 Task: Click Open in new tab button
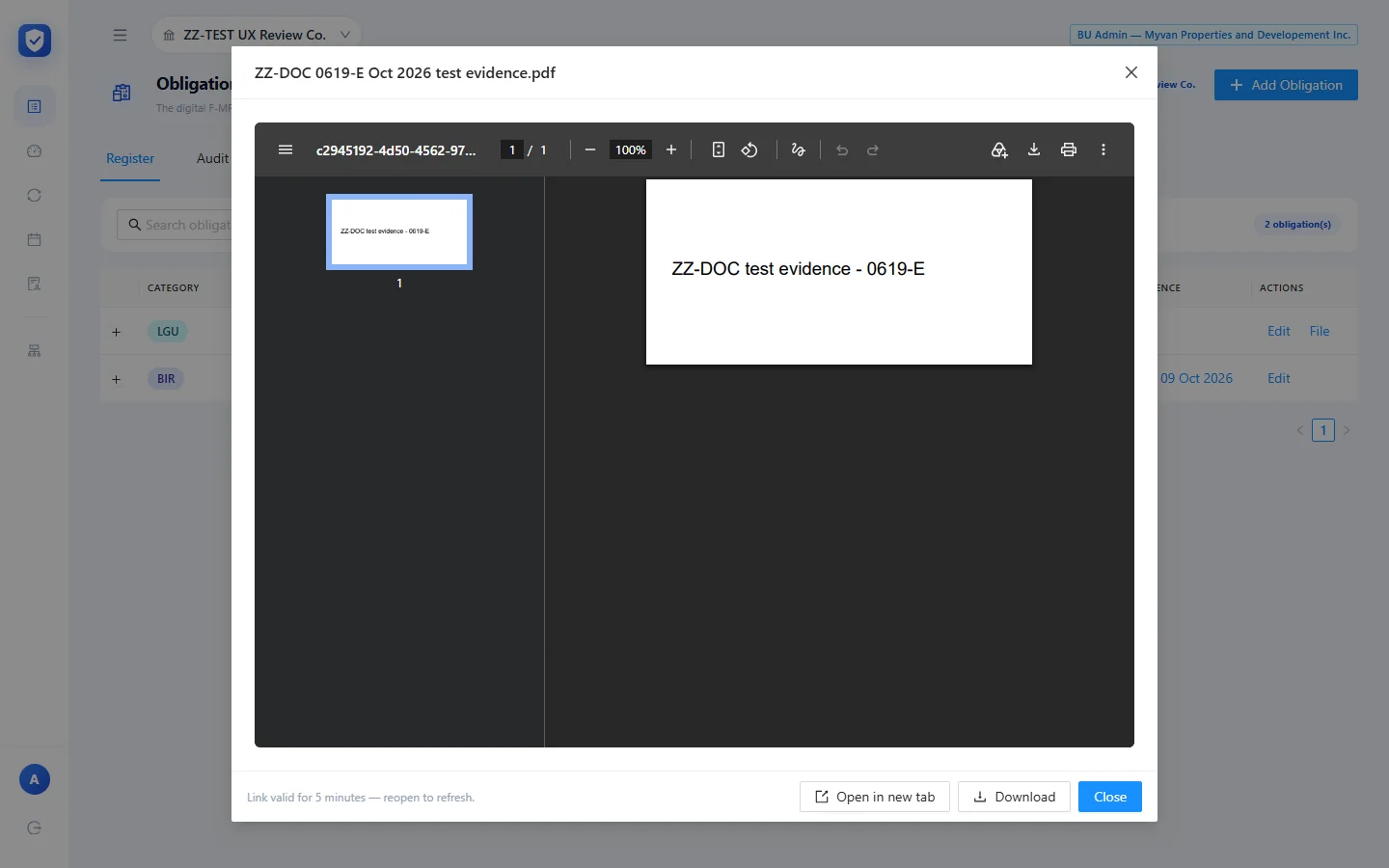pyautogui.click(x=875, y=797)
